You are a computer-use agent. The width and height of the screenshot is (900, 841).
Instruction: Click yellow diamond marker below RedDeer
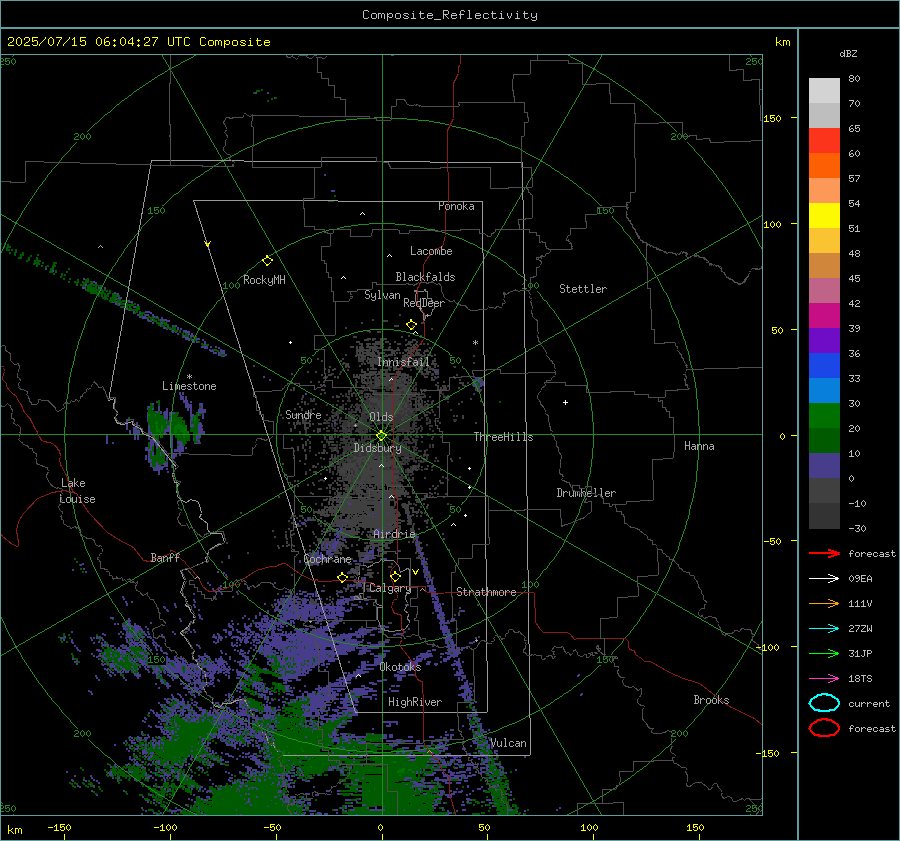[x=412, y=325]
